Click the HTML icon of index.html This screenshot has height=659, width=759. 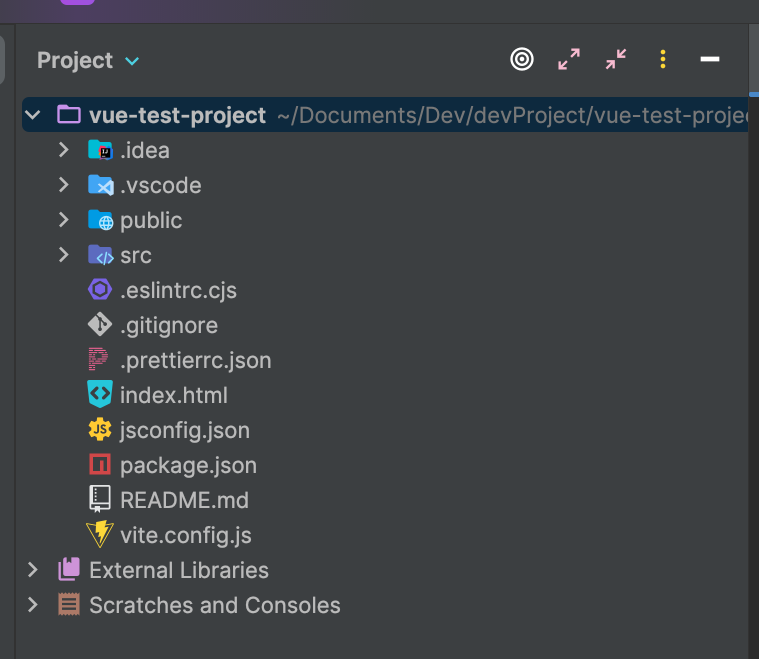pyautogui.click(x=100, y=394)
